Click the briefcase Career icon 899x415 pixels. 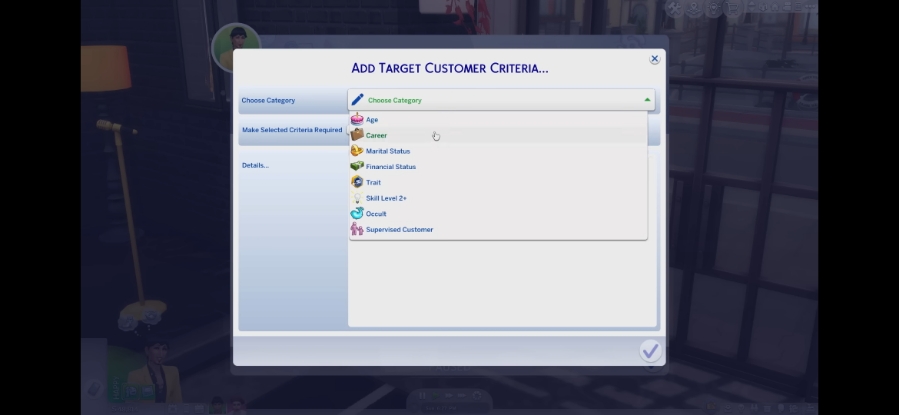point(357,135)
